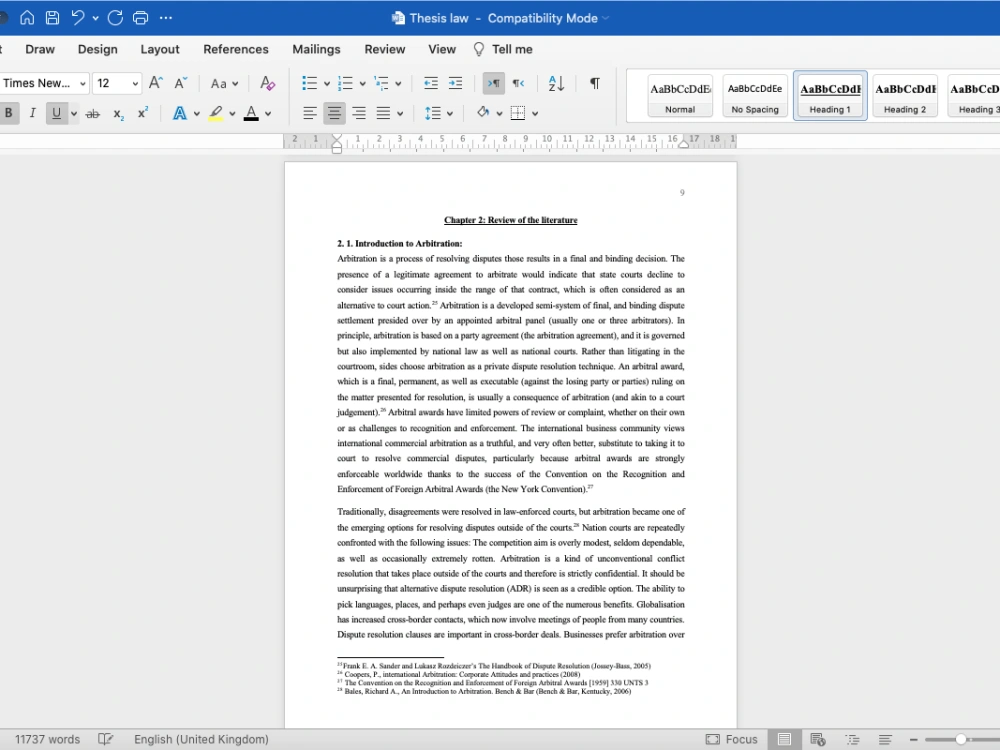Switch to the References tab
The width and height of the screenshot is (1000, 750).
[x=236, y=49]
